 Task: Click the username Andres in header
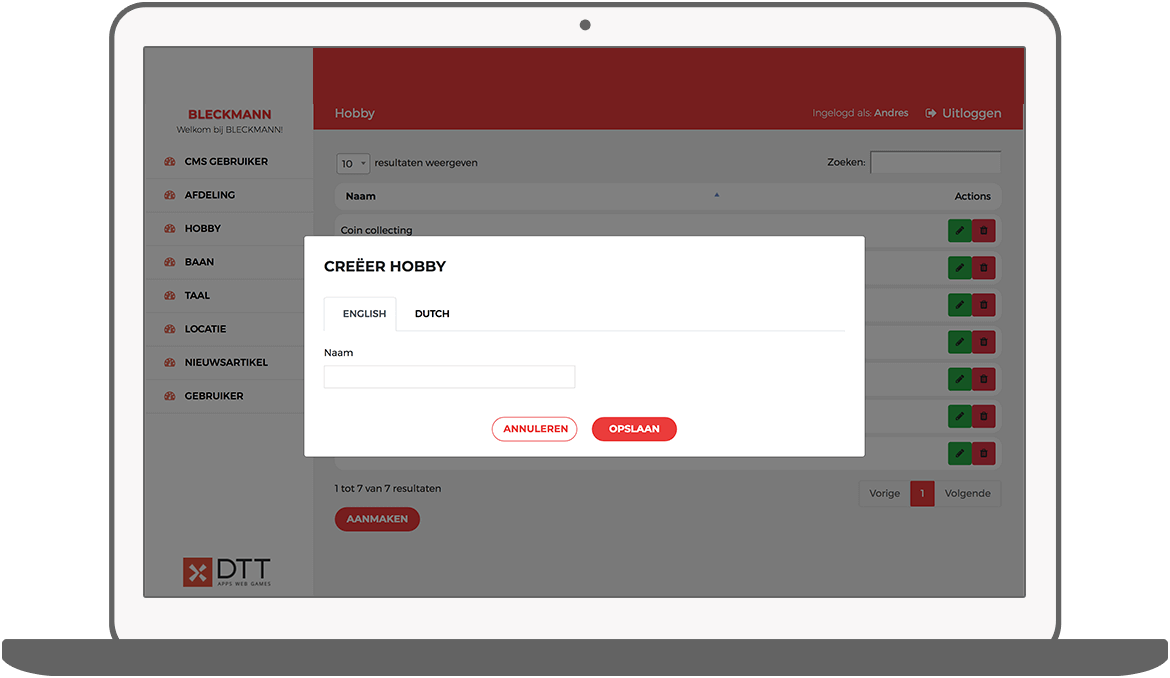(x=891, y=113)
